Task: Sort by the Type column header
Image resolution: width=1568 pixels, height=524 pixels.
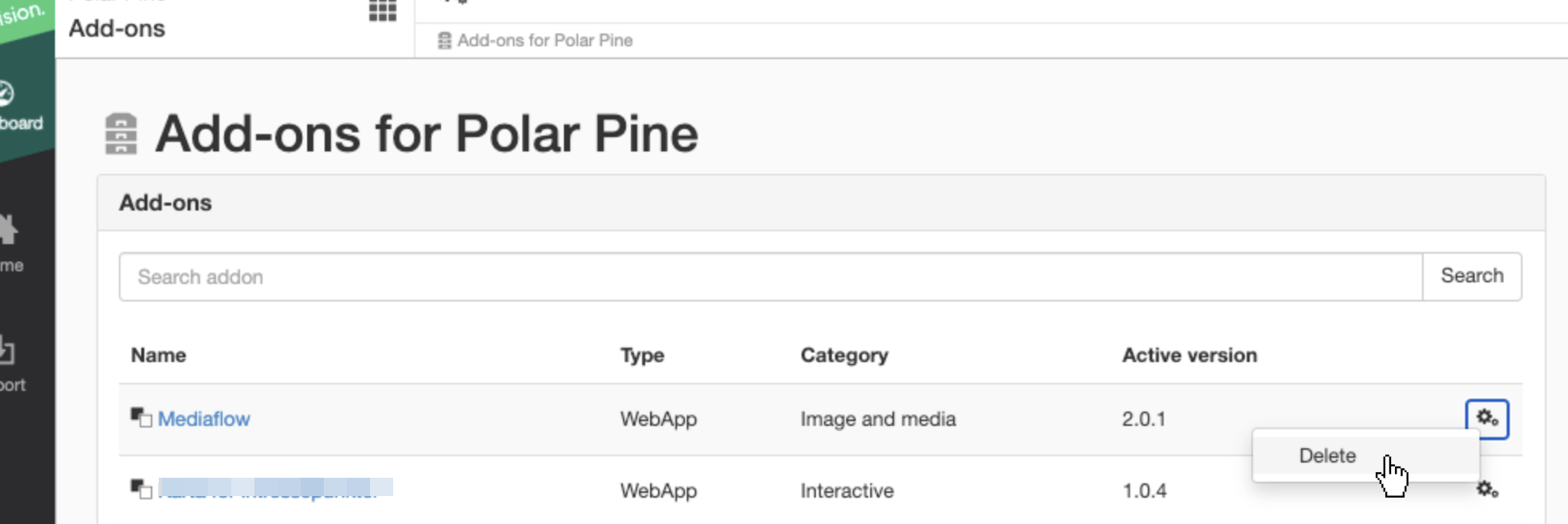Action: (x=642, y=355)
